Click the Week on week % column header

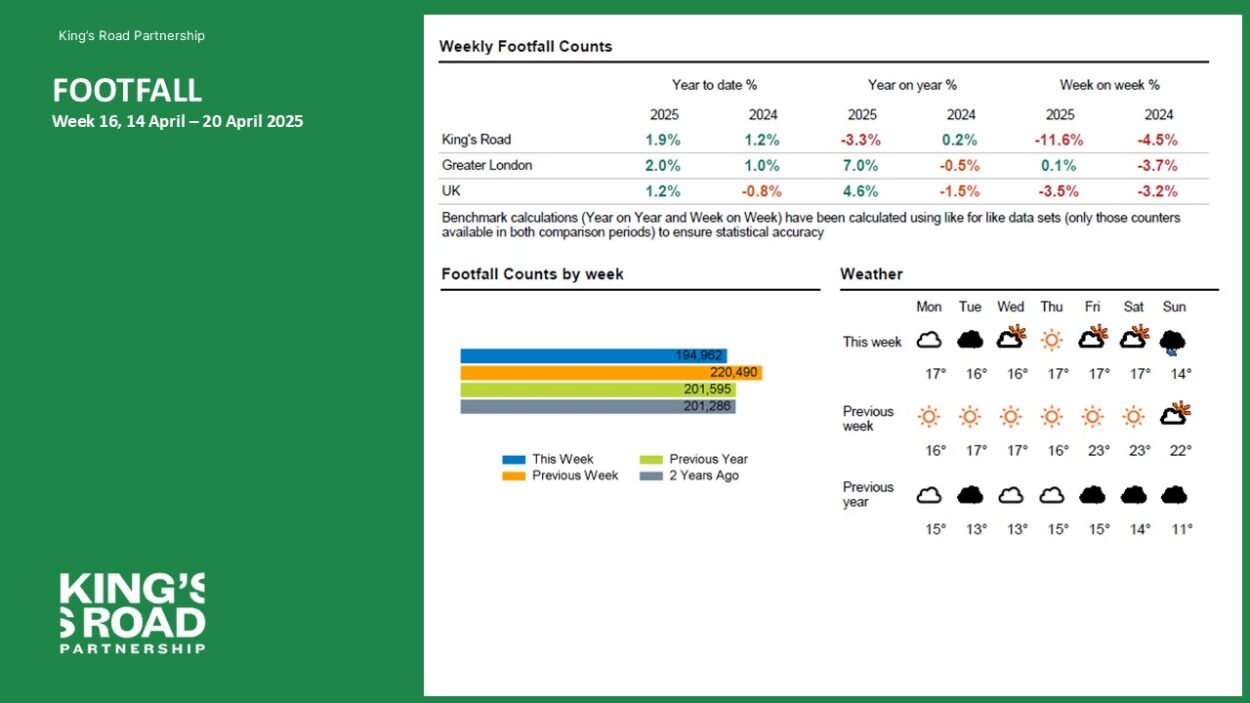(x=1110, y=85)
